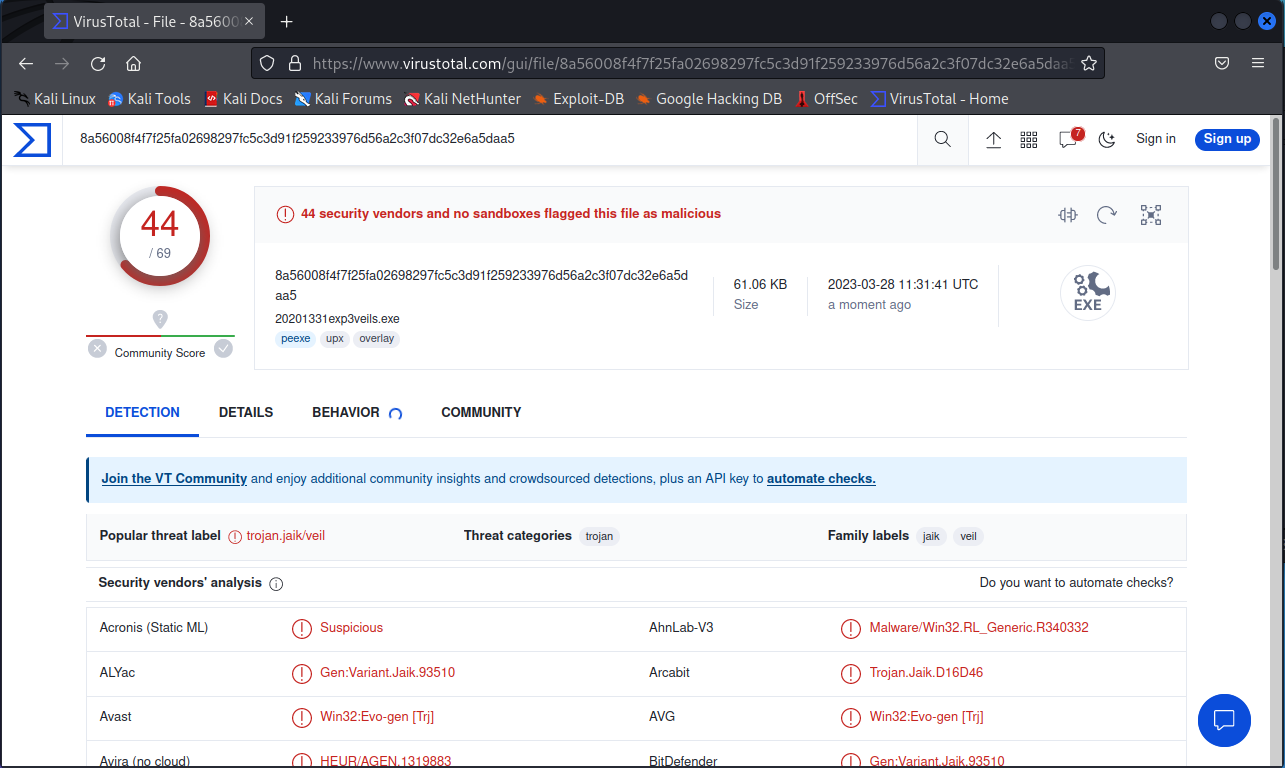Click the veil family label tag
Screen dimensions: 1285x768
pos(968,536)
